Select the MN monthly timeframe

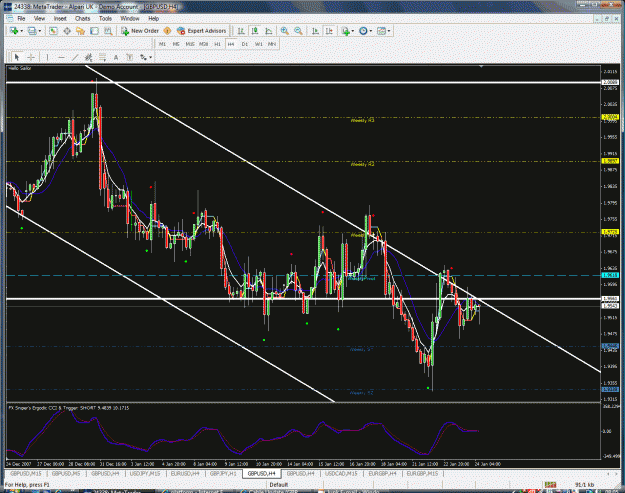(272, 44)
